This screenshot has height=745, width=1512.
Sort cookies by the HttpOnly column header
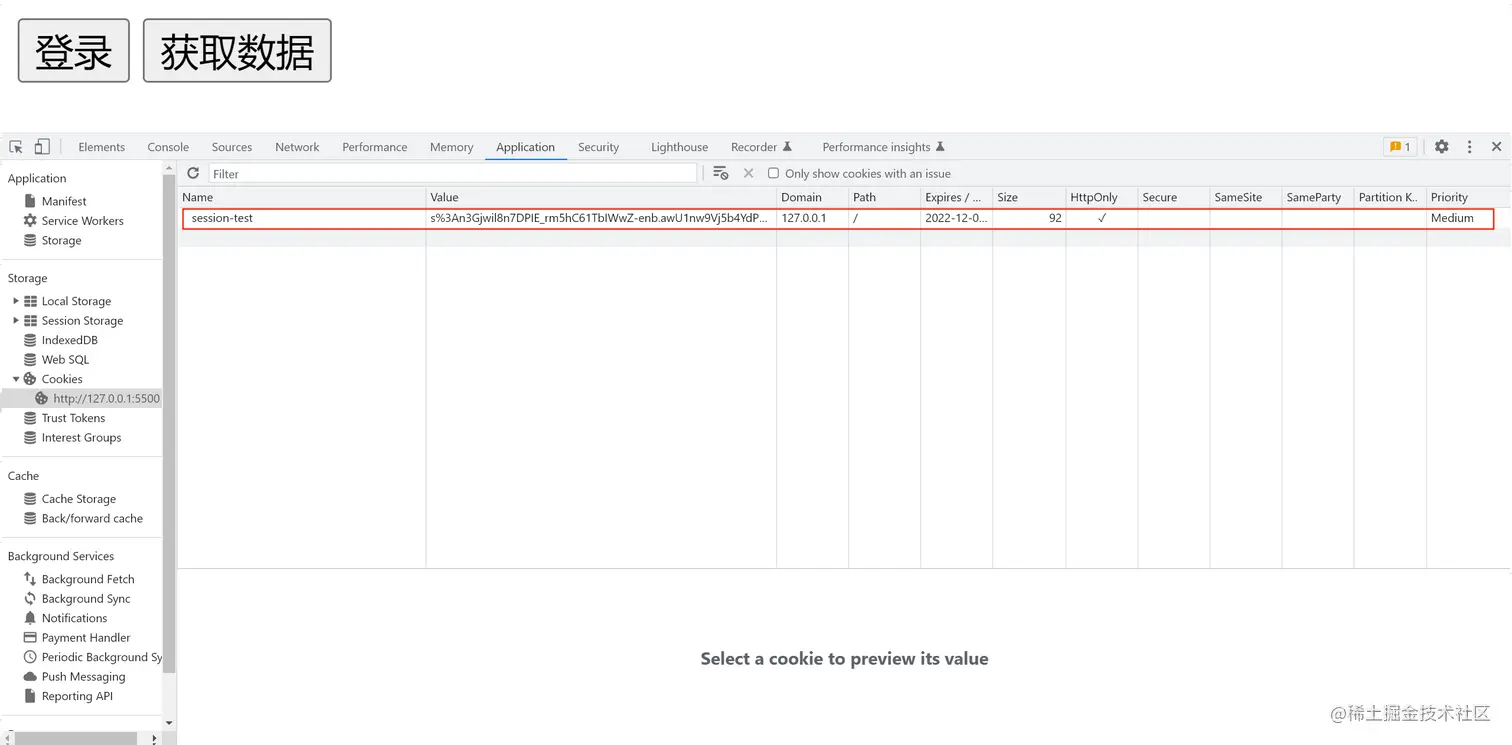1101,197
